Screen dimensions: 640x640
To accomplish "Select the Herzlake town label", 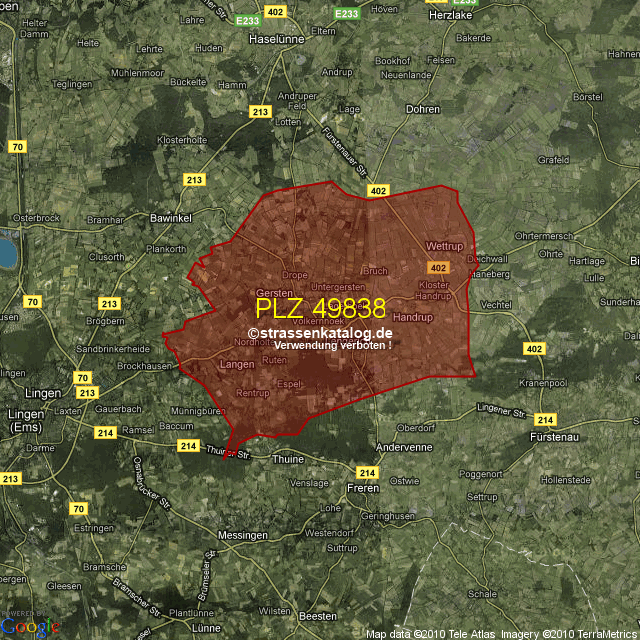I will (450, 16).
